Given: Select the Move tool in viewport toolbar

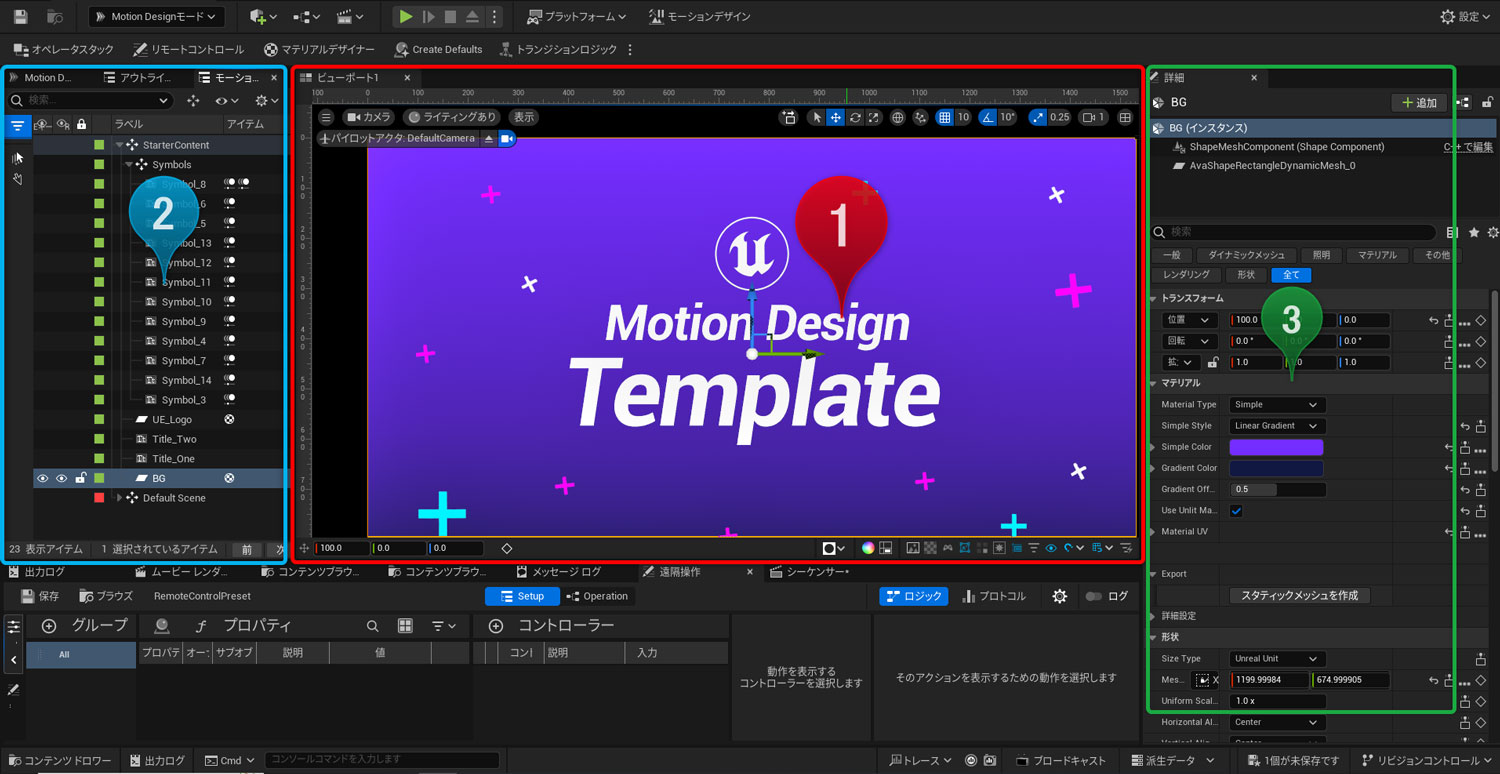Looking at the screenshot, I should point(836,117).
